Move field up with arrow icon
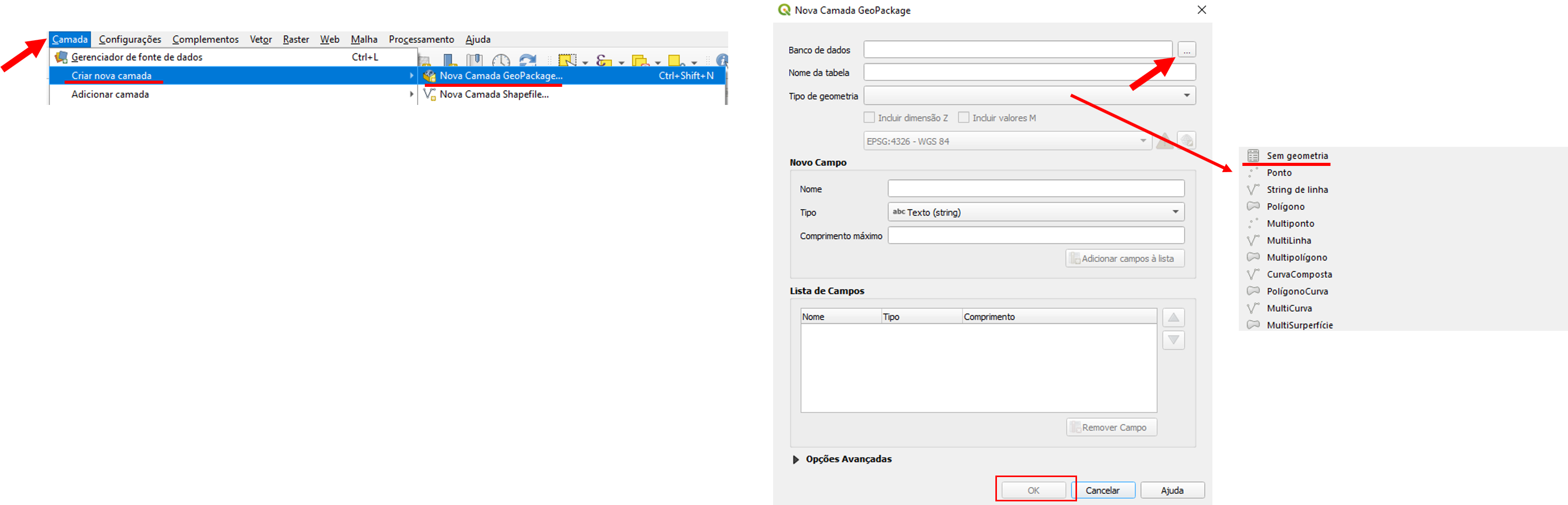1568x505 pixels. [x=1173, y=317]
